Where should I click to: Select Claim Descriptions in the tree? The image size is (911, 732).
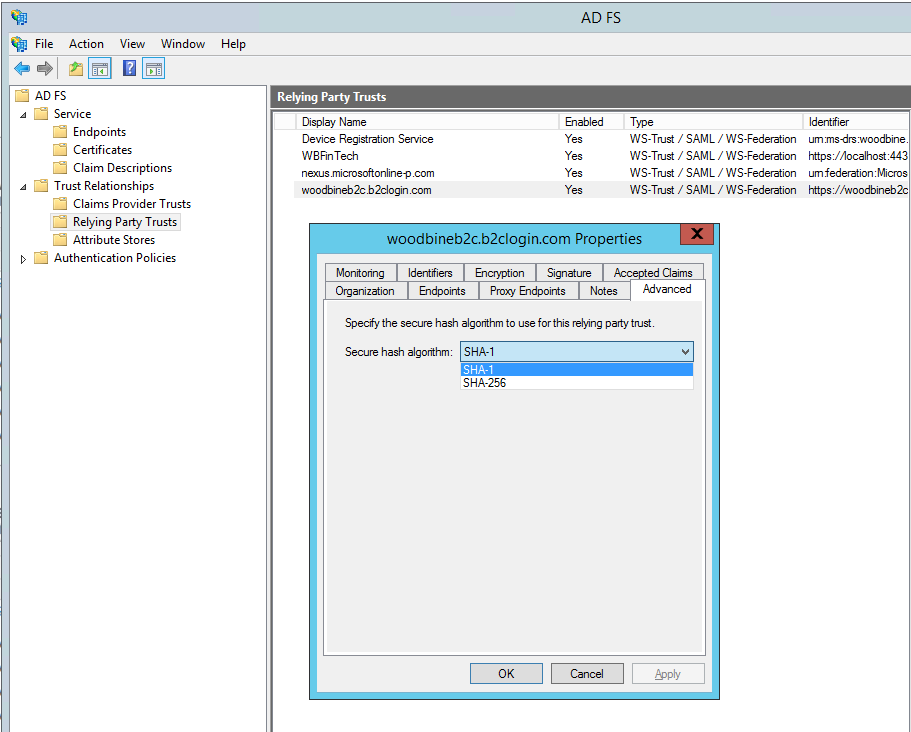click(x=123, y=167)
